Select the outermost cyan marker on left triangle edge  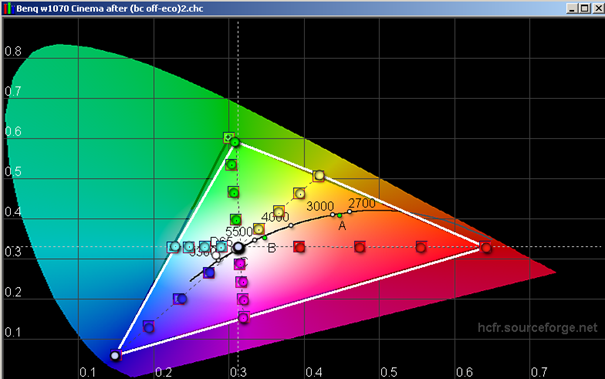click(174, 246)
